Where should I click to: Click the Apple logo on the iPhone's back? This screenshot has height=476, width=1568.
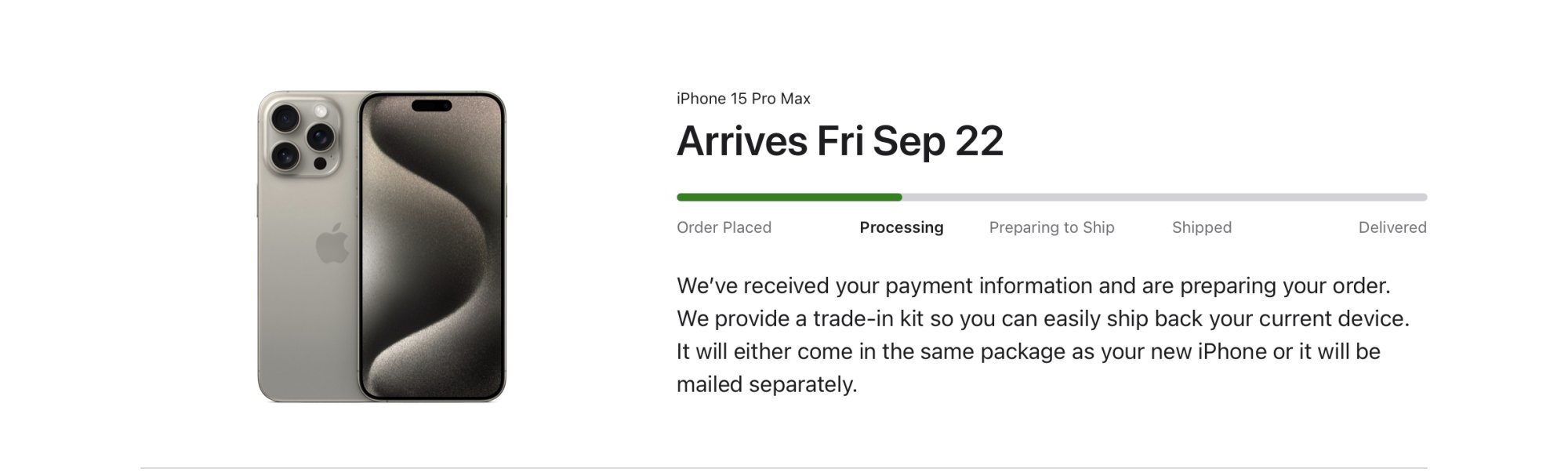click(332, 243)
